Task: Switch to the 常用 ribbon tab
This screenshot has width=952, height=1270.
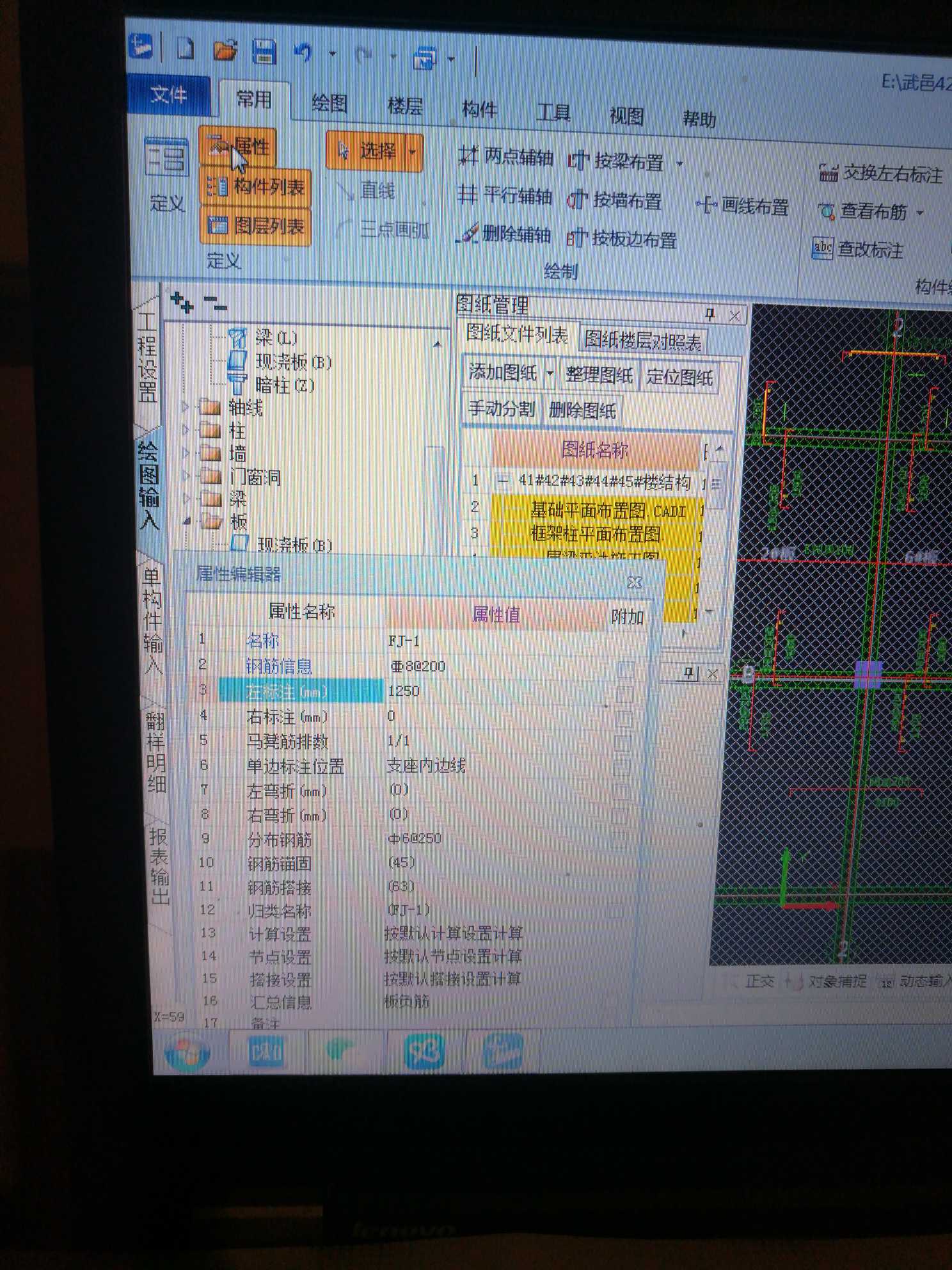Action: coord(254,99)
